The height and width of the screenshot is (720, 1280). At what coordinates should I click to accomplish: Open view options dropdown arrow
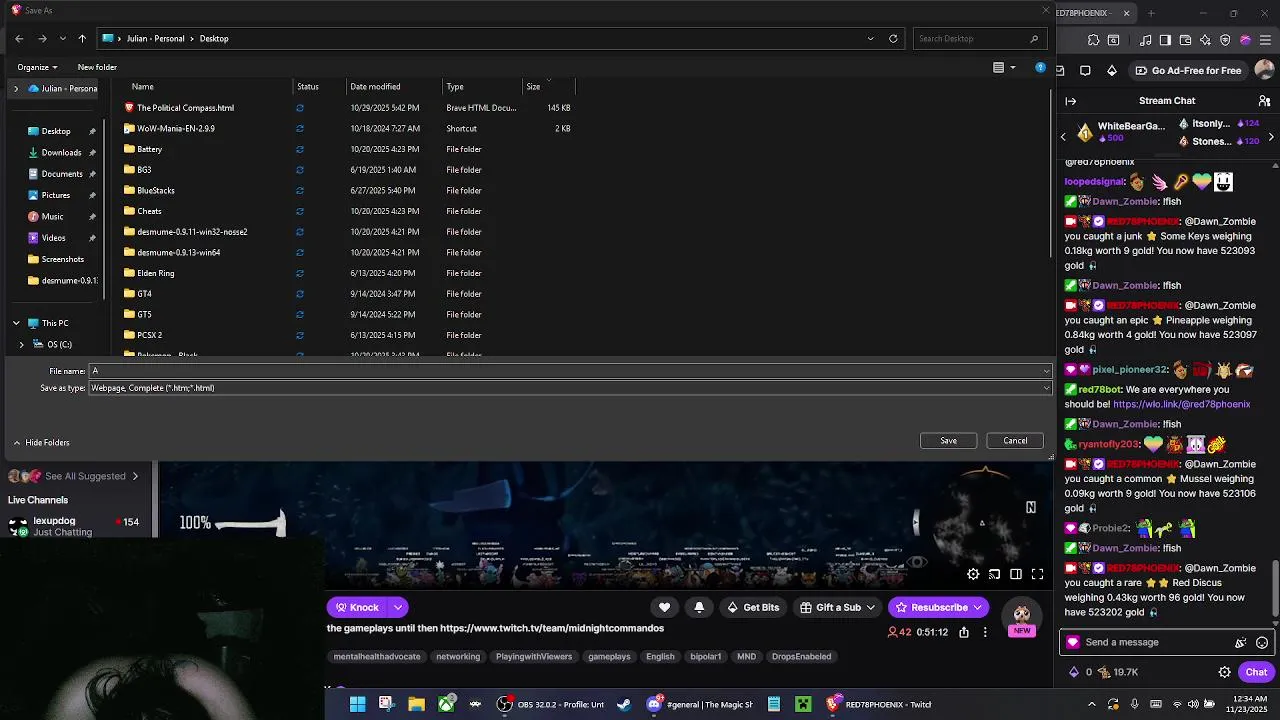(1012, 67)
